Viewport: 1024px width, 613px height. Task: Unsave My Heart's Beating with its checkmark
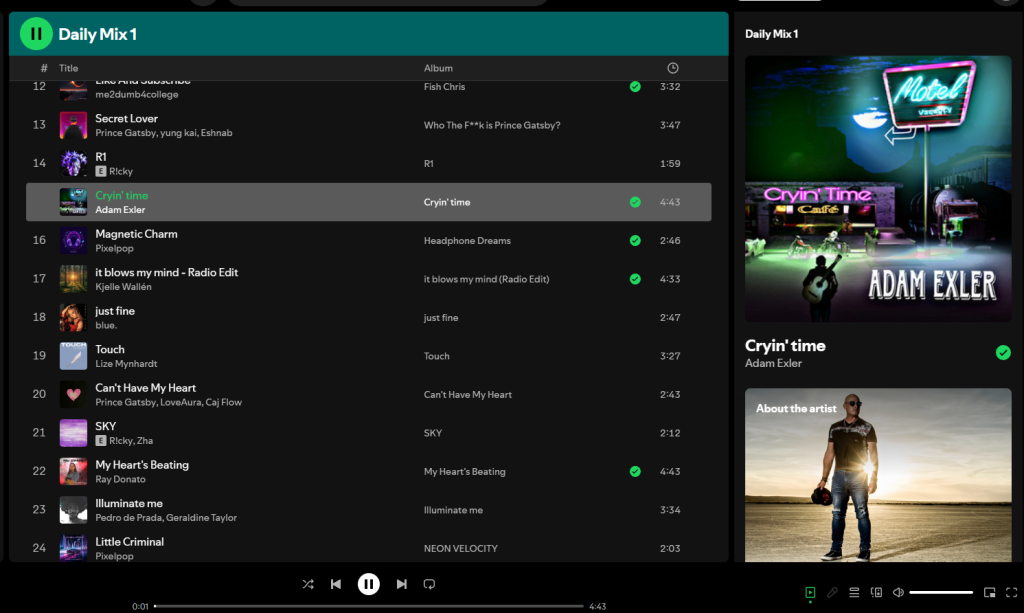pos(635,471)
